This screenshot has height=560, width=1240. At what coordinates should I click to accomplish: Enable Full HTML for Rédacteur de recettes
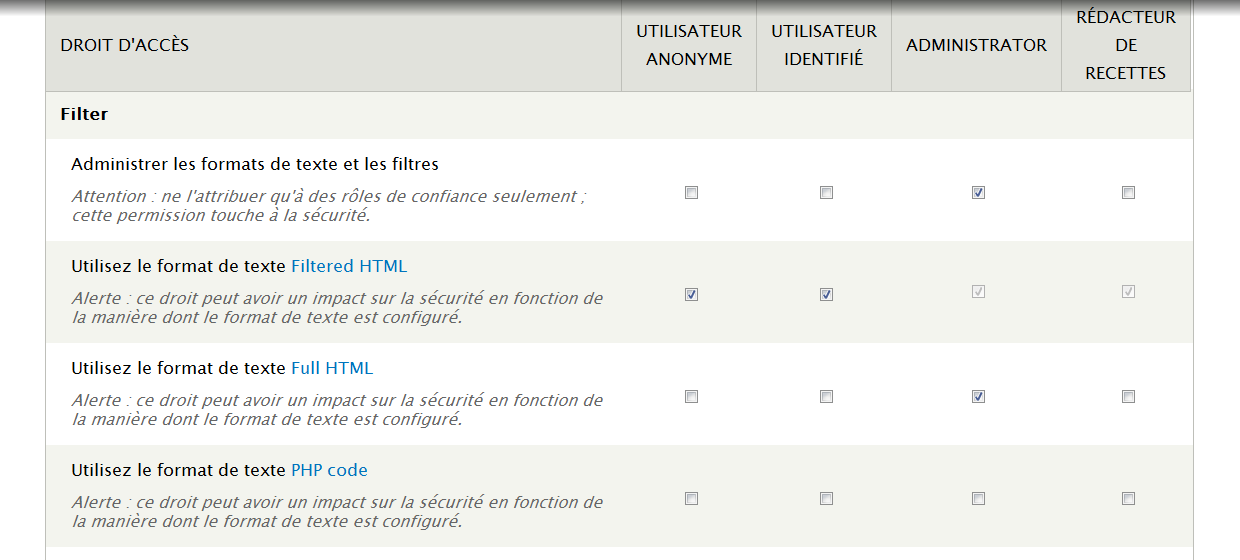[1128, 397]
